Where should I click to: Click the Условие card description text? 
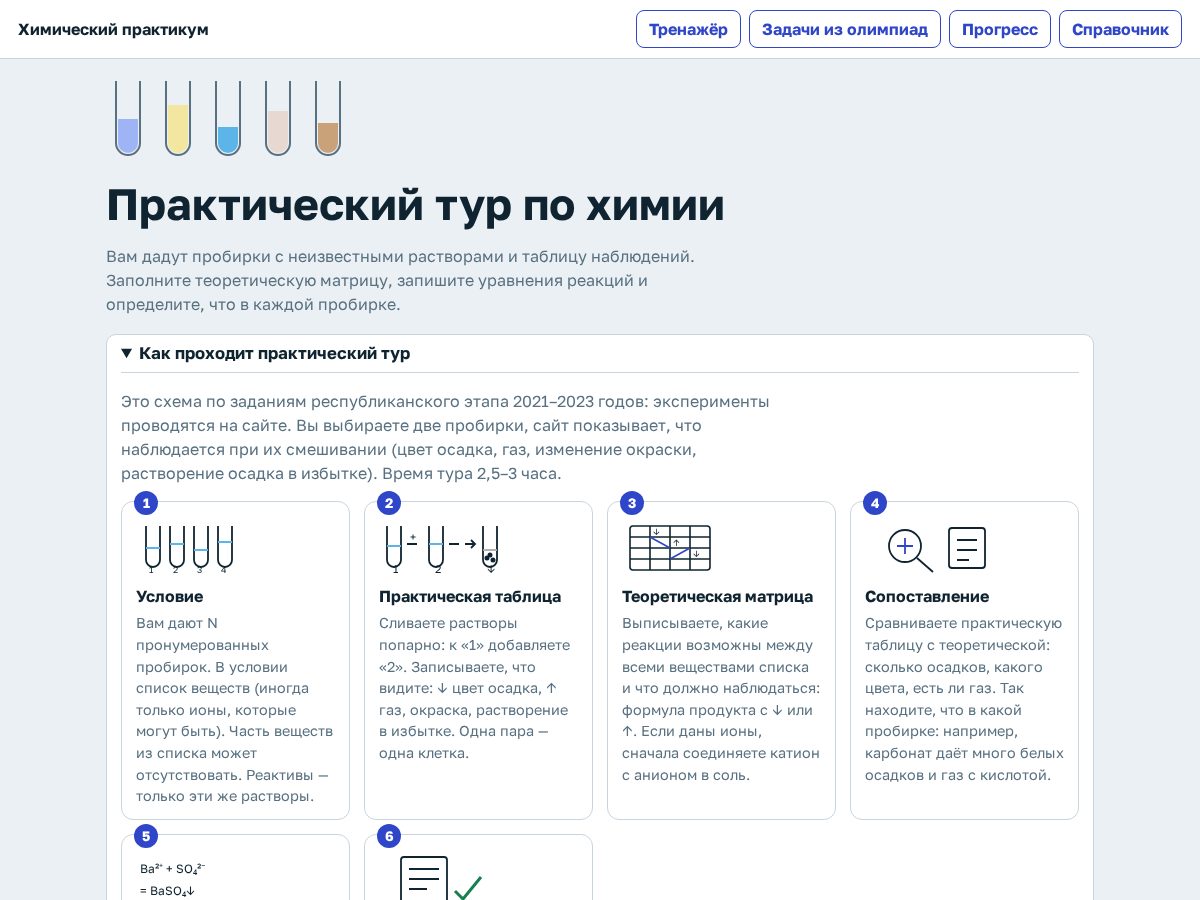(x=235, y=710)
